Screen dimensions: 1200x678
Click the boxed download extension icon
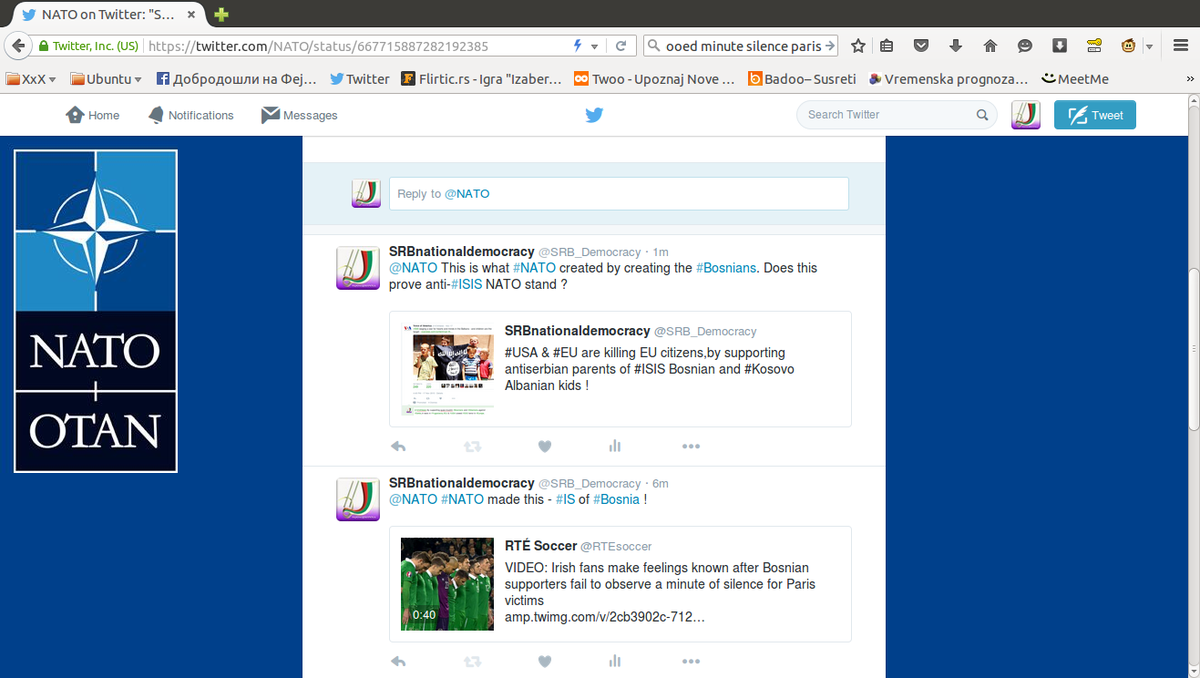pos(1060,46)
